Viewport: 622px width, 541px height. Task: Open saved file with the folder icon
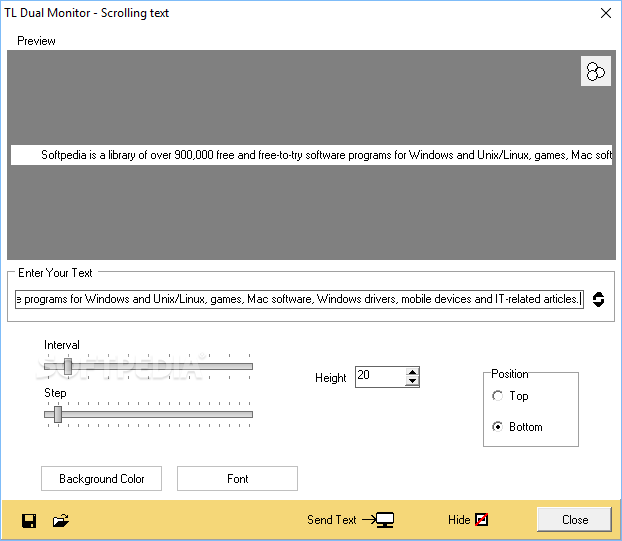[x=61, y=520]
